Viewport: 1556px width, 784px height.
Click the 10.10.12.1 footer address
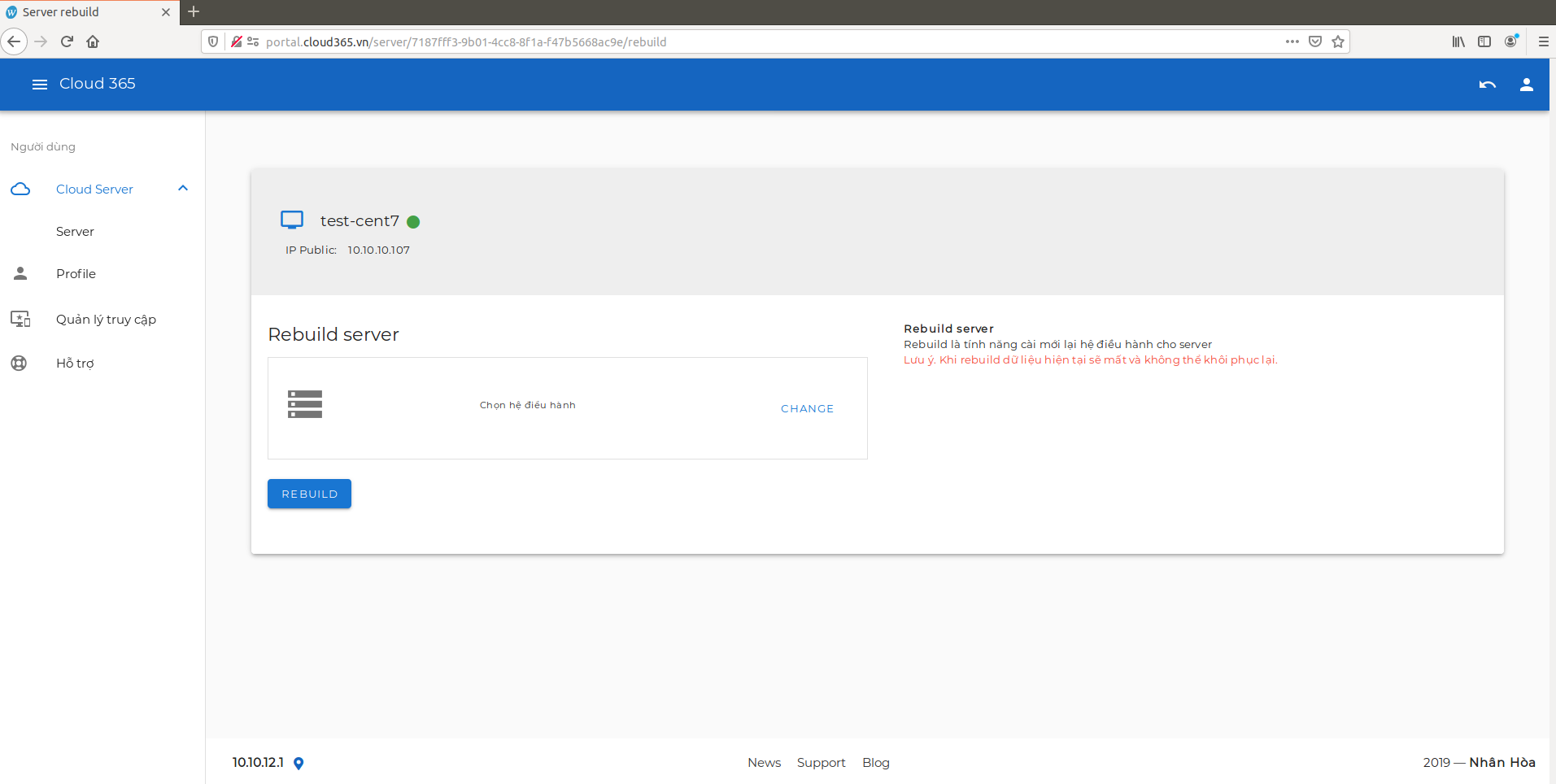[258, 763]
